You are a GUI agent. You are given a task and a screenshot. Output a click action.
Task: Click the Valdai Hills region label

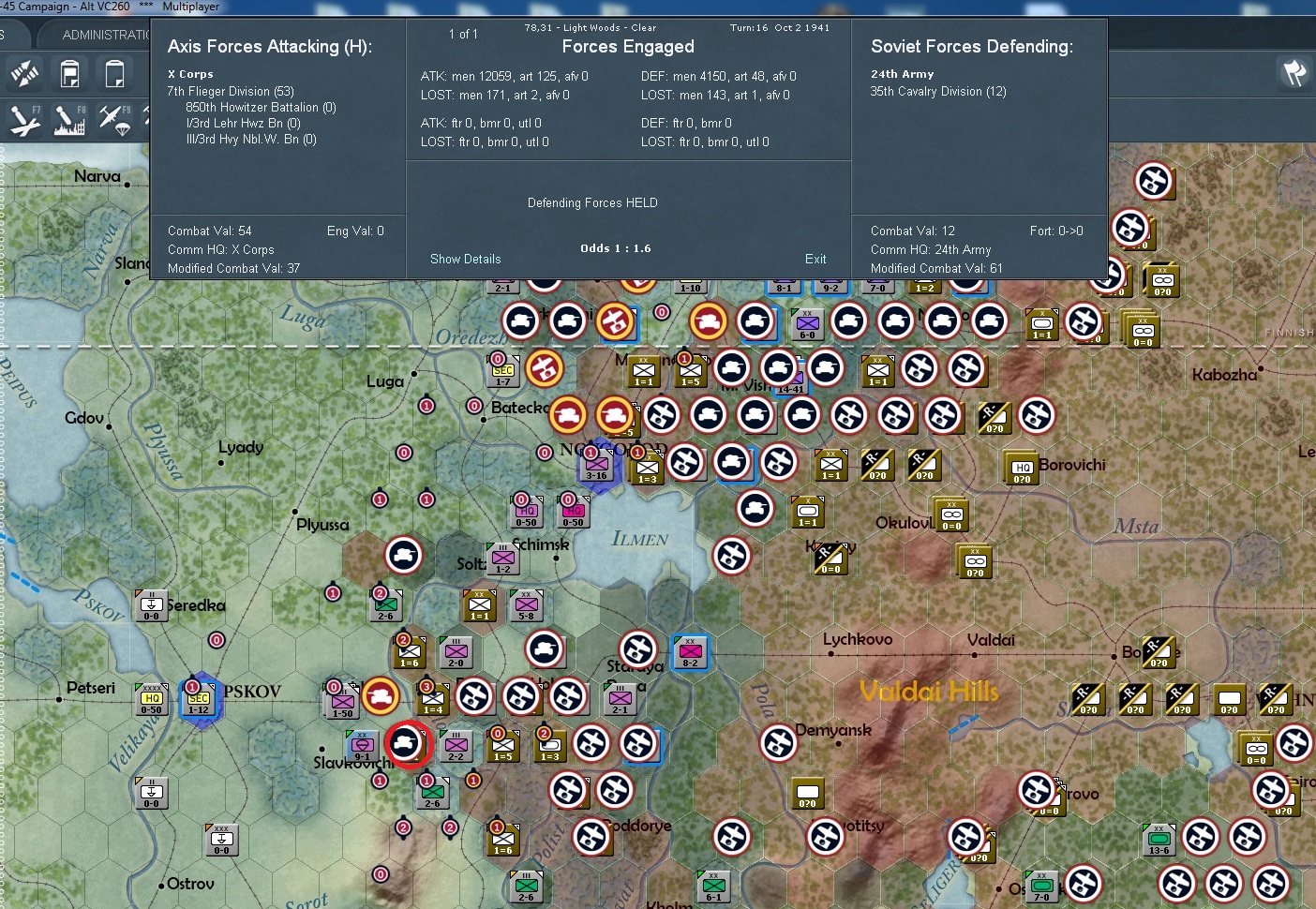point(929,692)
